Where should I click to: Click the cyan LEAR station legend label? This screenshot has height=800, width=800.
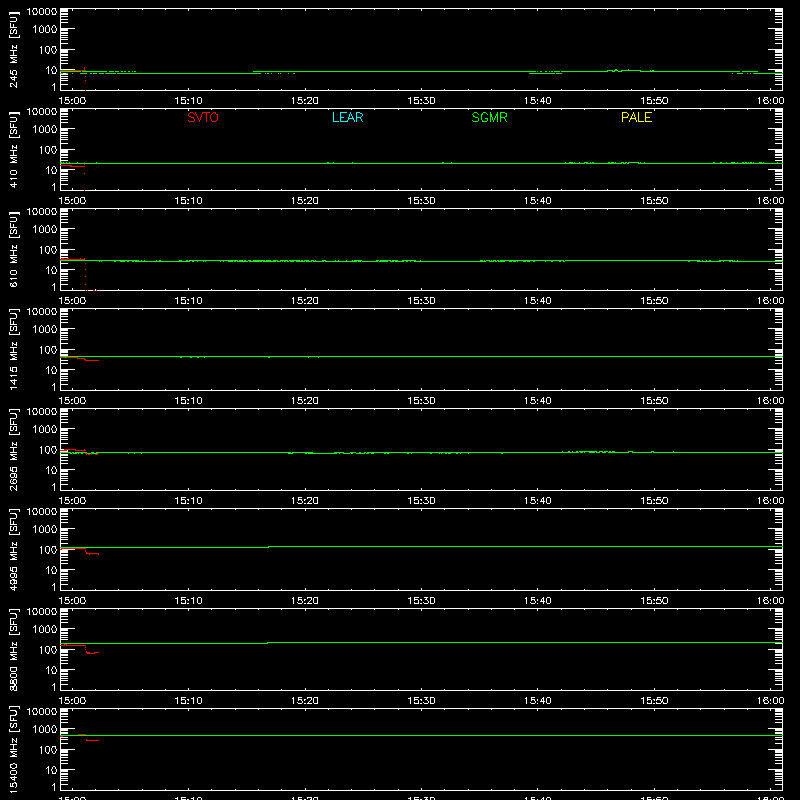pos(347,117)
